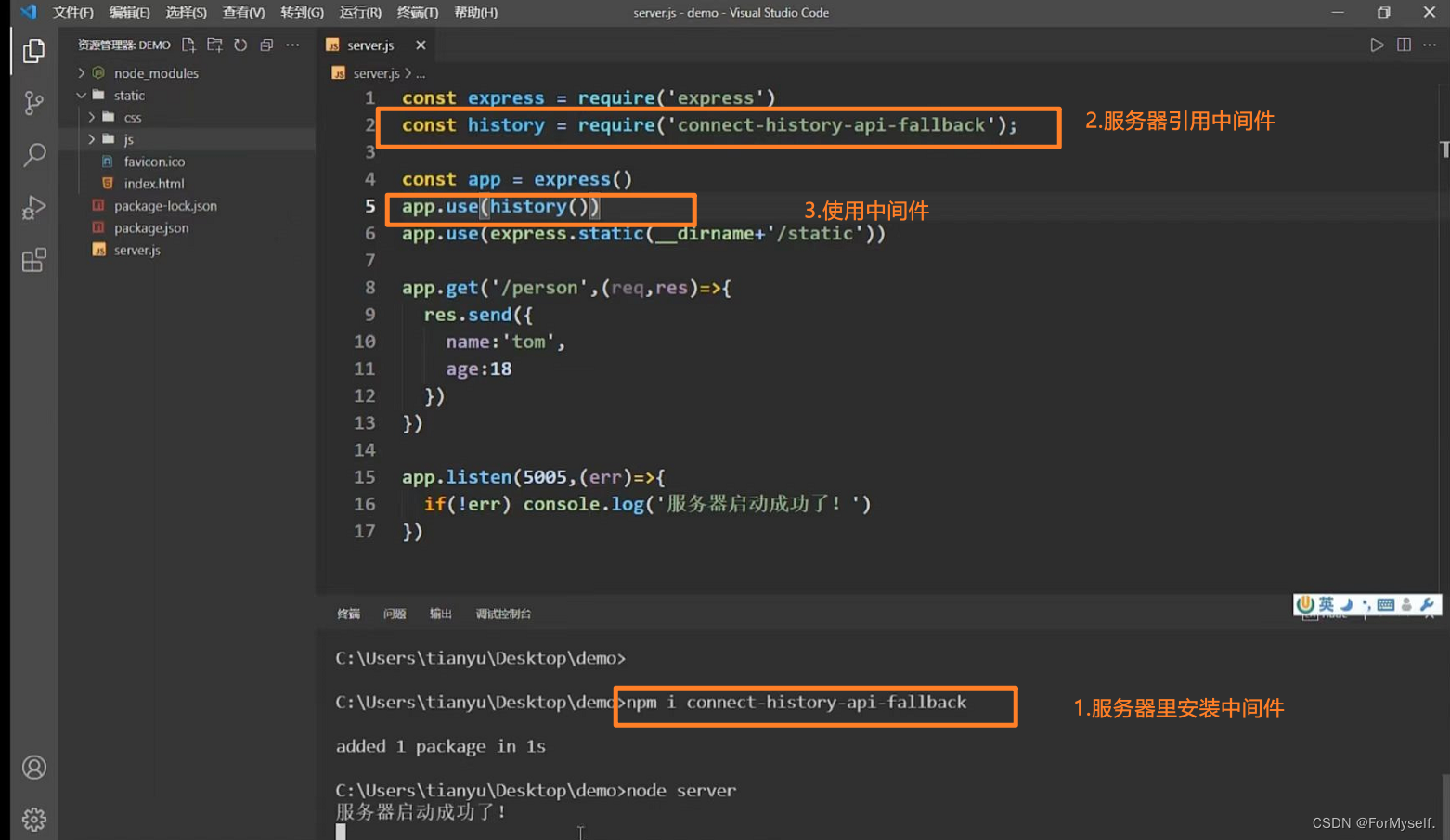Open explorer's more actions ellipsis
This screenshot has height=840, width=1450.
pyautogui.click(x=293, y=45)
